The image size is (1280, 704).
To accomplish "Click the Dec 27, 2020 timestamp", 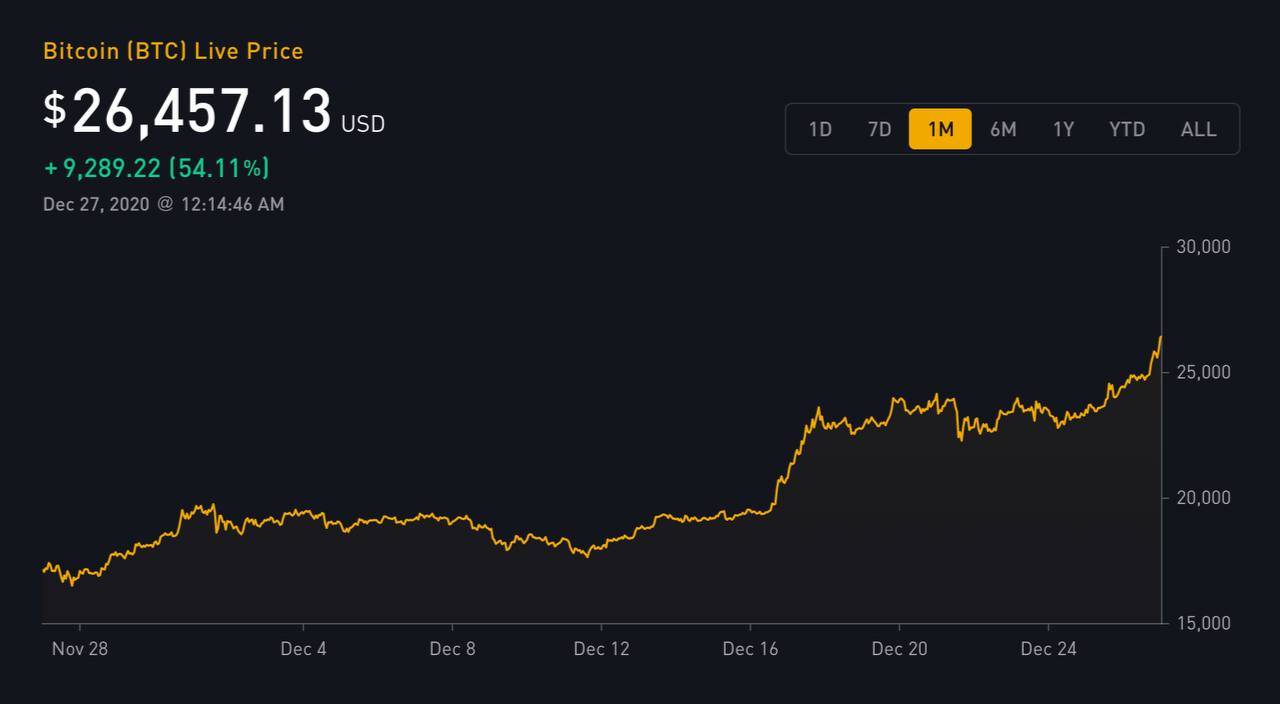I will (163, 204).
